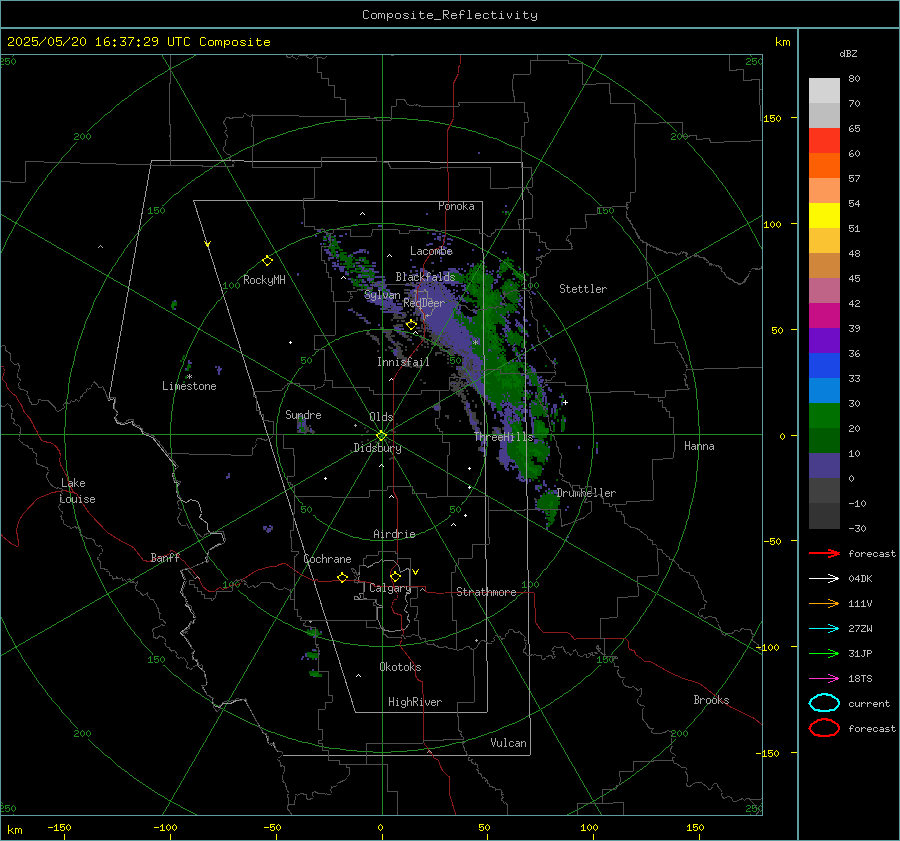Viewport: 900px width, 841px height.
Task: Click the Cochrane town label
Action: coord(327,559)
